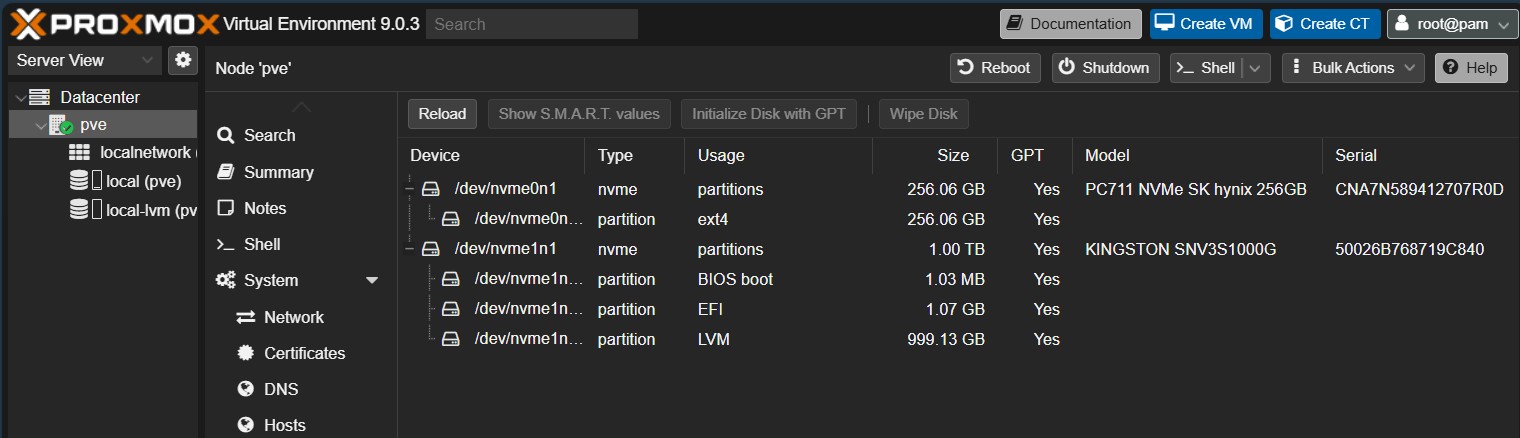Image resolution: width=1520 pixels, height=438 pixels.
Task: Click the Reload button
Action: (442, 114)
